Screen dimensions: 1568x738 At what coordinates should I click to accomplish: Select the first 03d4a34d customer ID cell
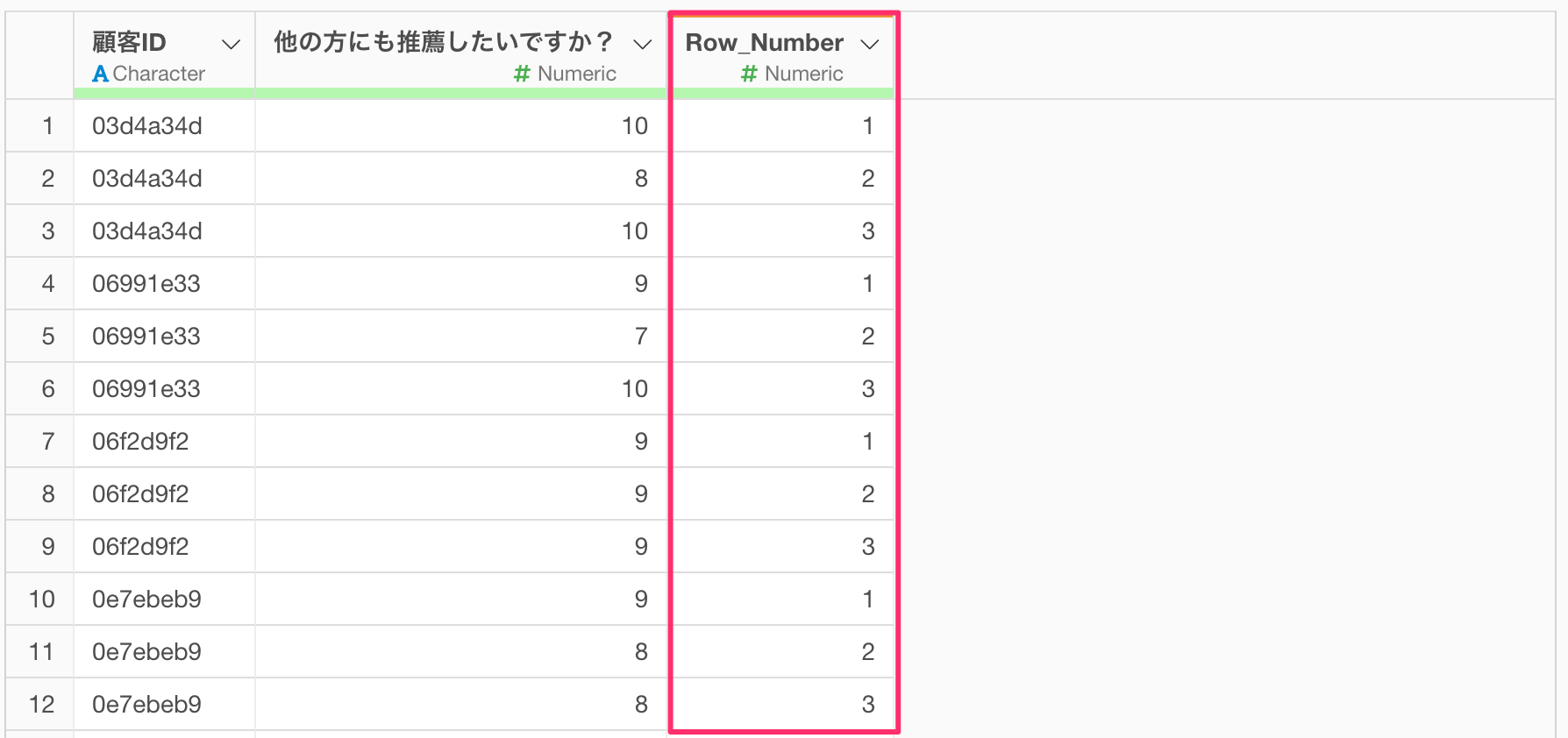(147, 126)
